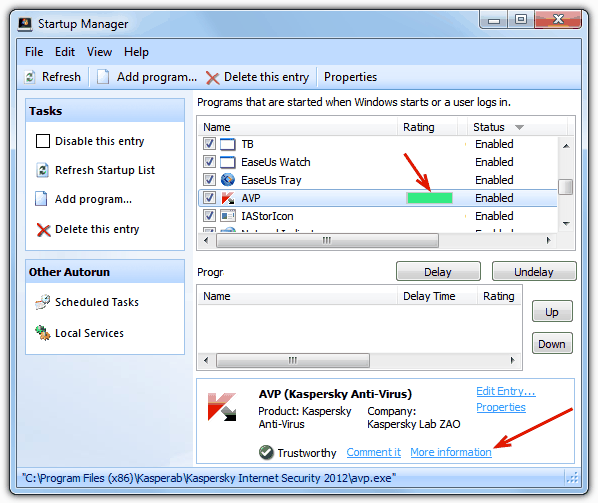Screen dimensions: 598x503
Task: Click the startup list horizontal scrollbar thumb
Action: click(x=327, y=240)
